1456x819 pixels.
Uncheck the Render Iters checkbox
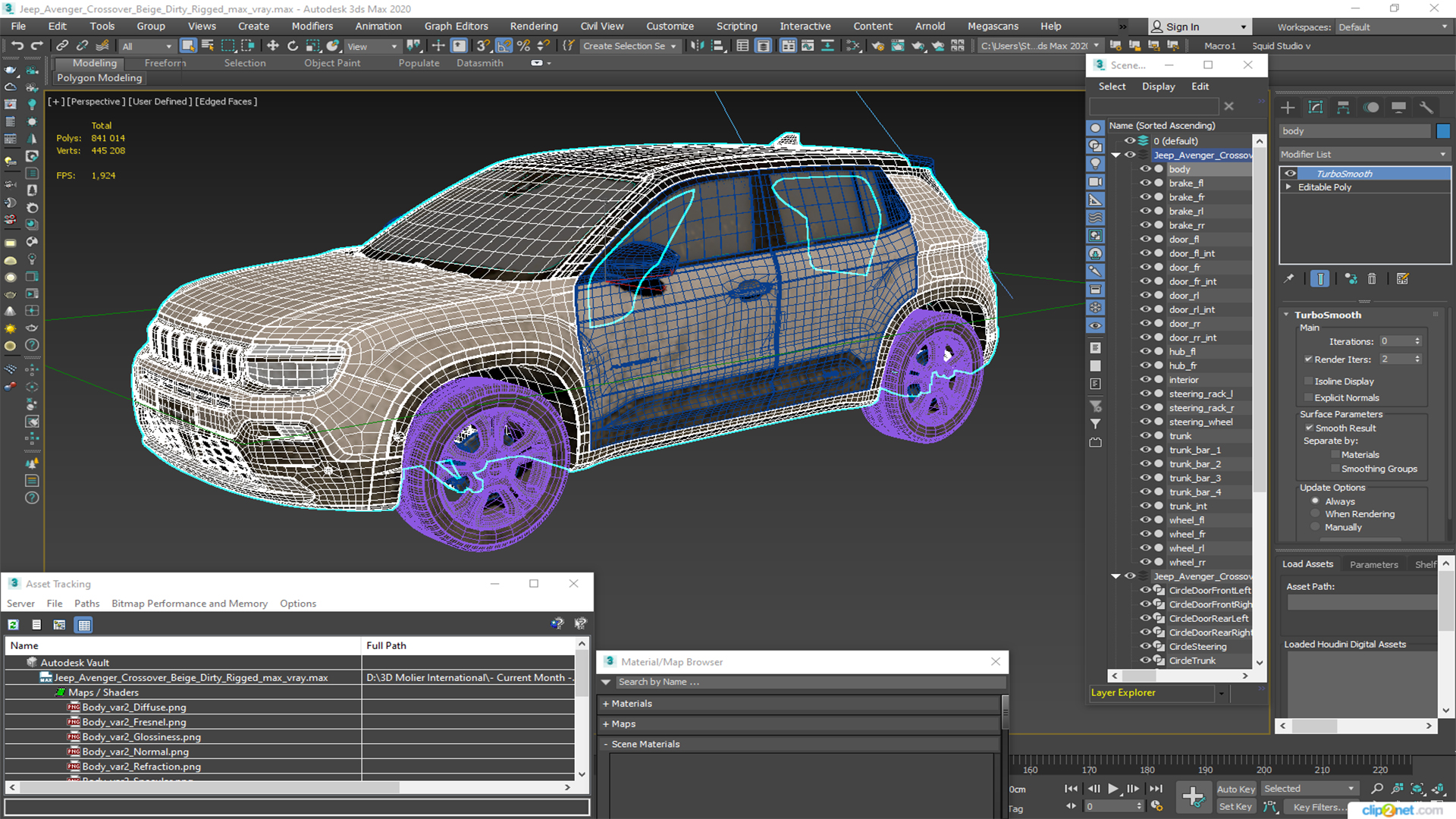click(x=1308, y=359)
